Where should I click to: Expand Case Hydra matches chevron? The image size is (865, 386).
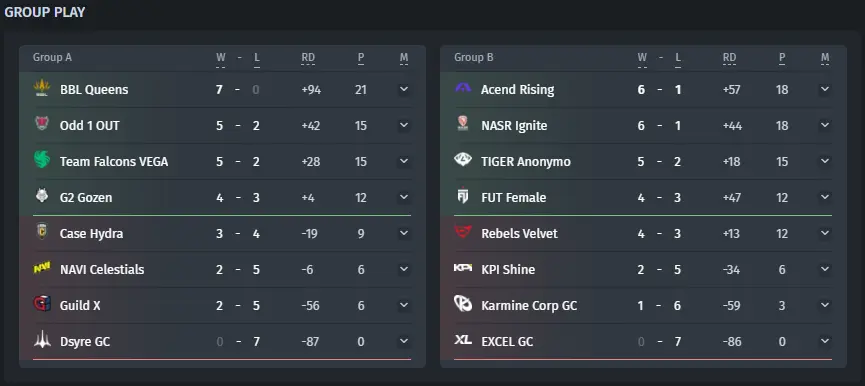click(404, 233)
